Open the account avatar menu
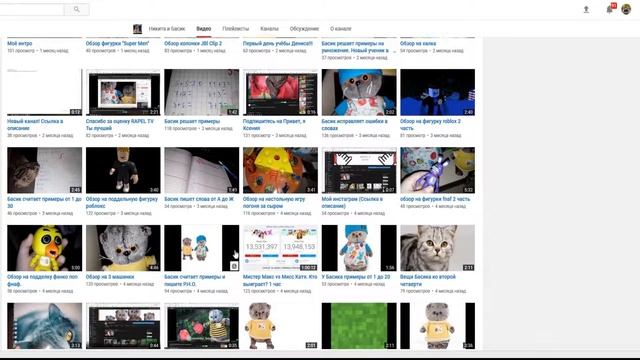This screenshot has height=360, width=640. coord(626,9)
